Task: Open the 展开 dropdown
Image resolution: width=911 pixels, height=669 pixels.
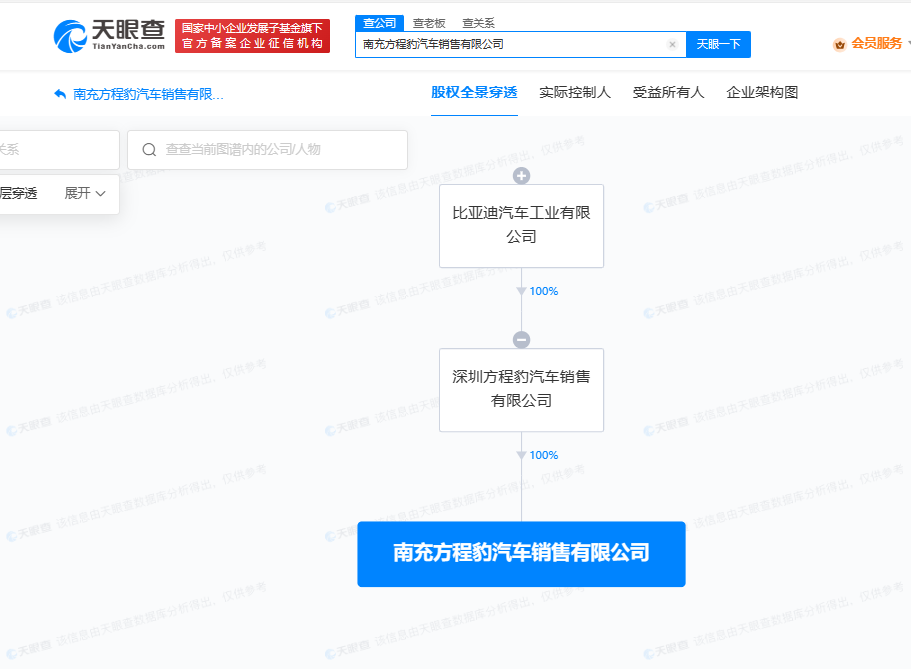Action: (85, 193)
